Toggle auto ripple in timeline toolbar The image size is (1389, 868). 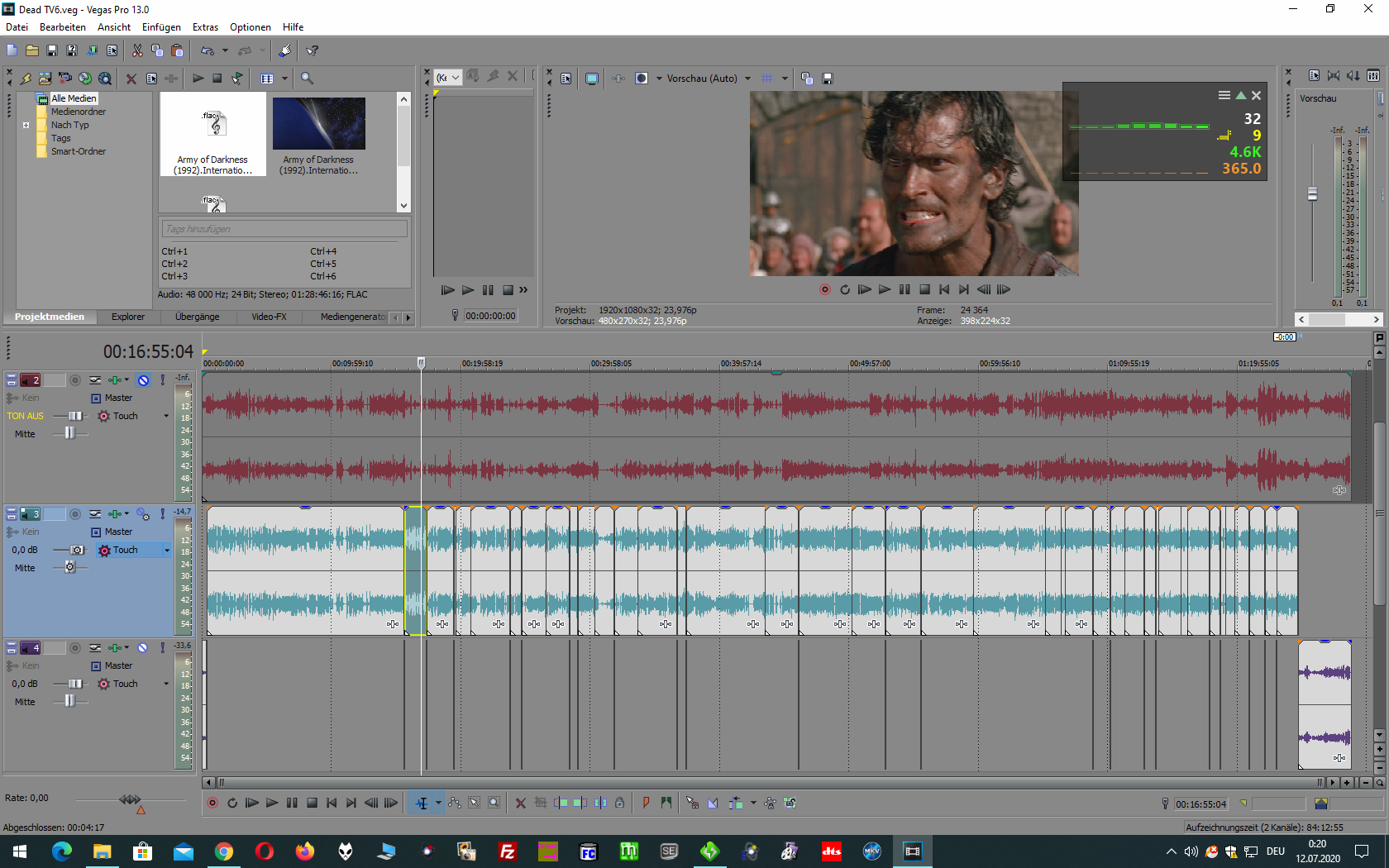tap(735, 803)
